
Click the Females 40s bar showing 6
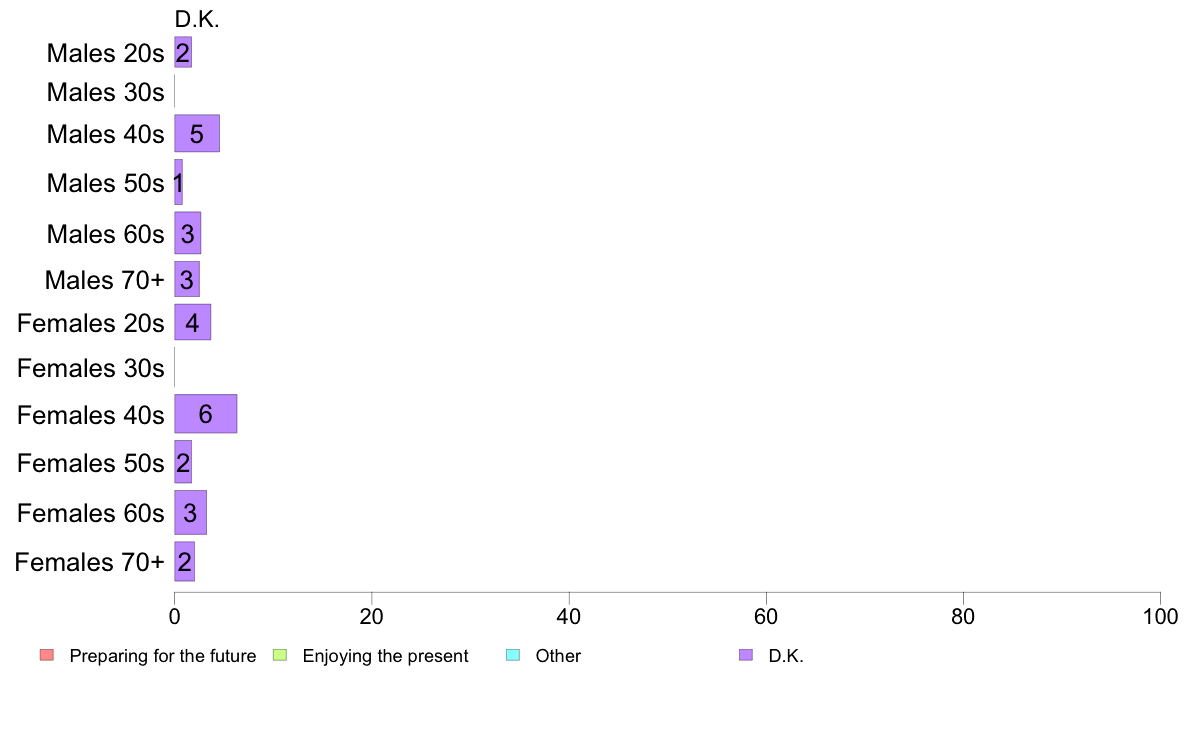coord(206,414)
